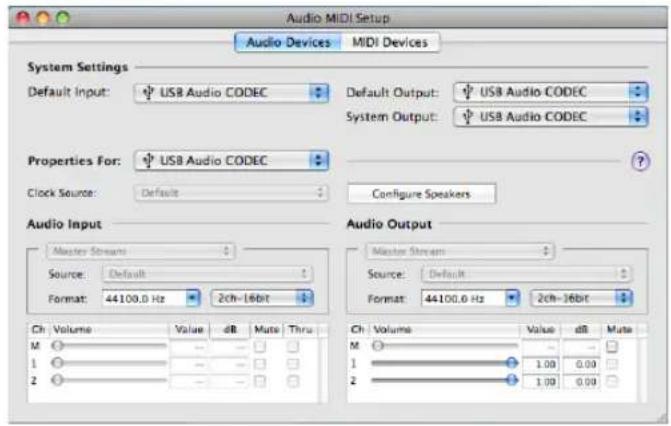Switch to the MIDI Devices tab
This screenshot has height=426, width=671.
tap(390, 42)
